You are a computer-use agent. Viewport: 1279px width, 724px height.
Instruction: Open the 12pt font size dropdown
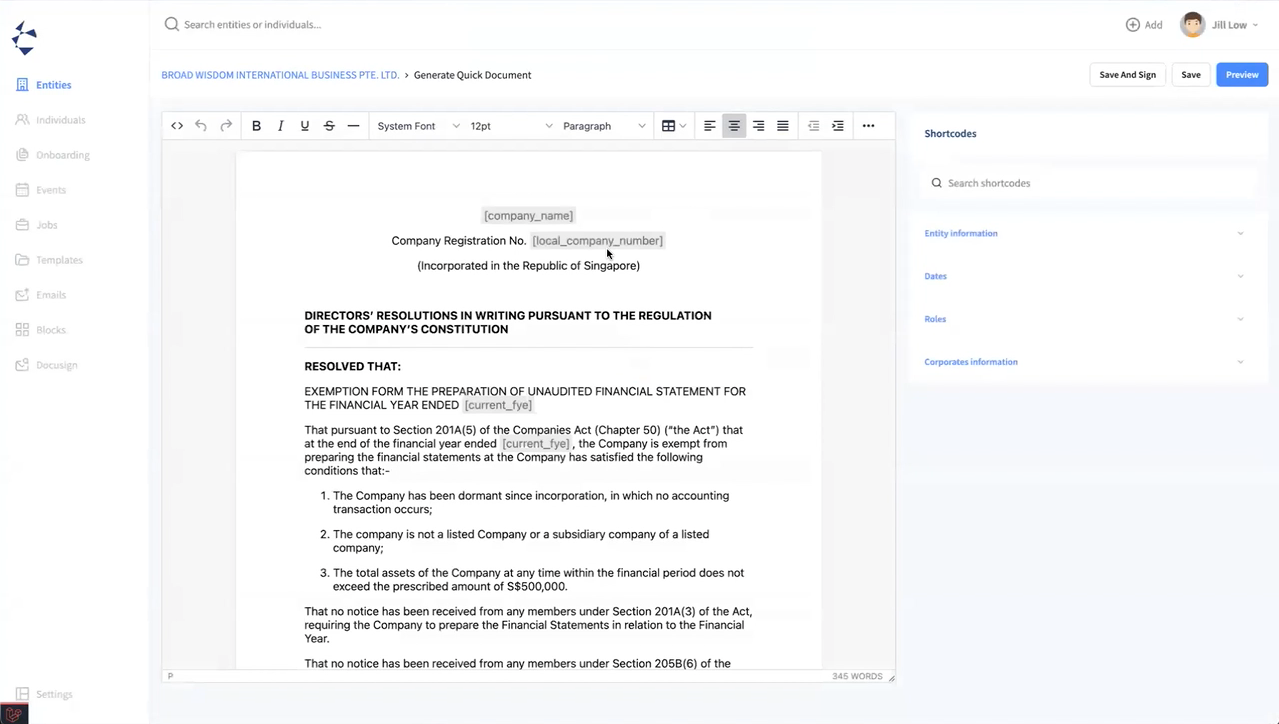click(511, 126)
